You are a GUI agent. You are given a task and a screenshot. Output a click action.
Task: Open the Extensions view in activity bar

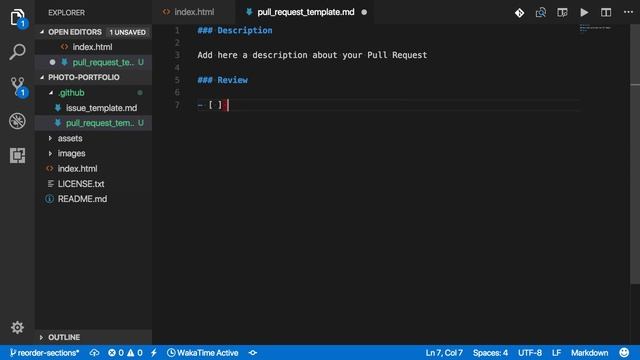(x=17, y=156)
